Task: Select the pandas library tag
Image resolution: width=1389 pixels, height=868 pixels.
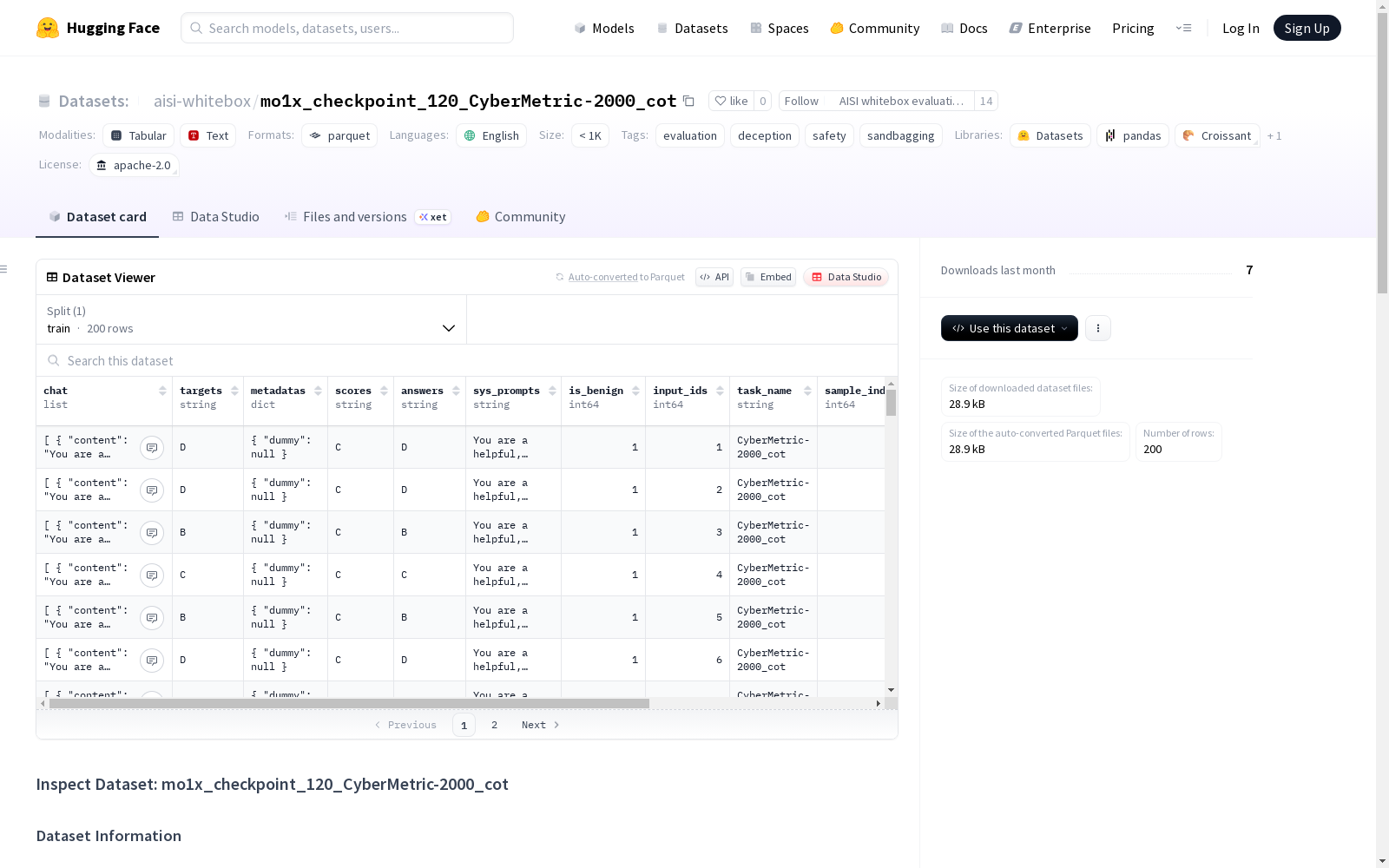Action: [x=1133, y=135]
